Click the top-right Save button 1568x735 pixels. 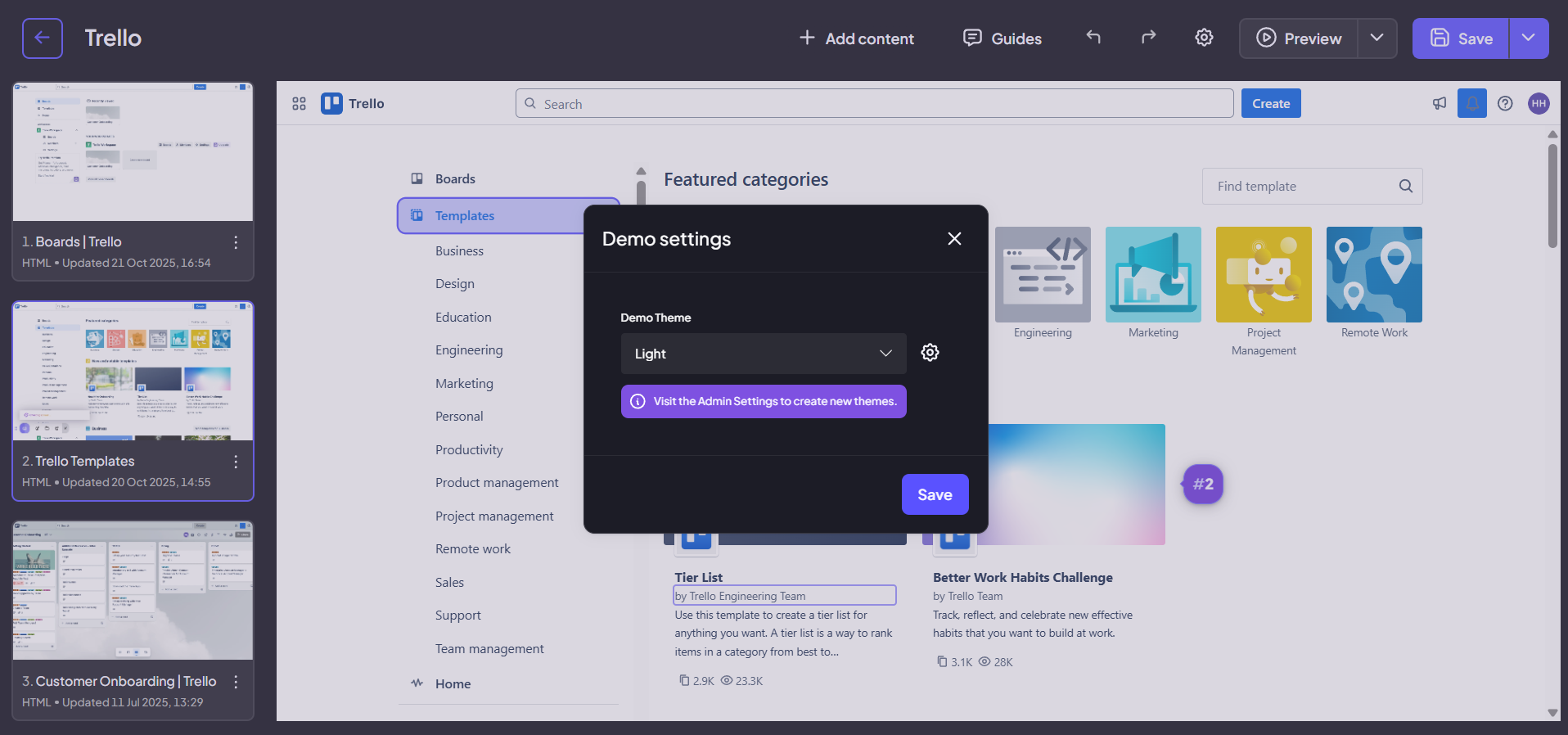click(1461, 38)
